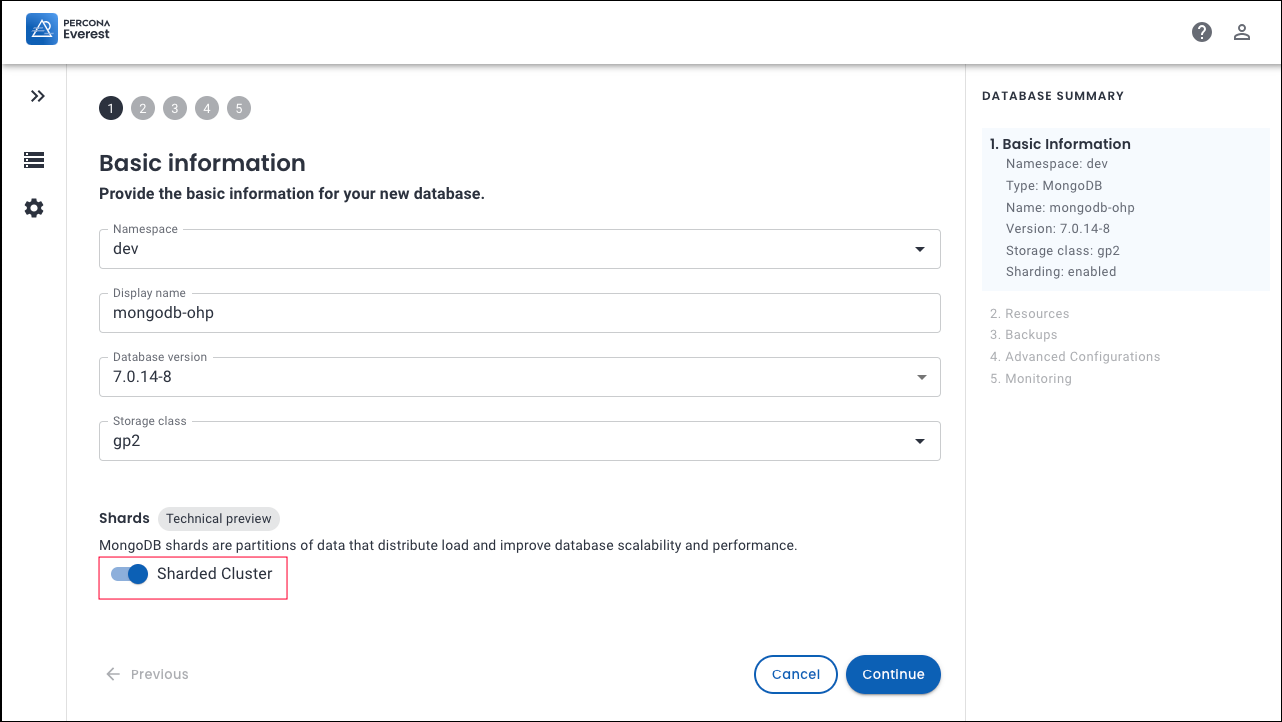Open the databases list icon in sidebar
Viewport: 1282px width, 722px height.
pos(34,160)
